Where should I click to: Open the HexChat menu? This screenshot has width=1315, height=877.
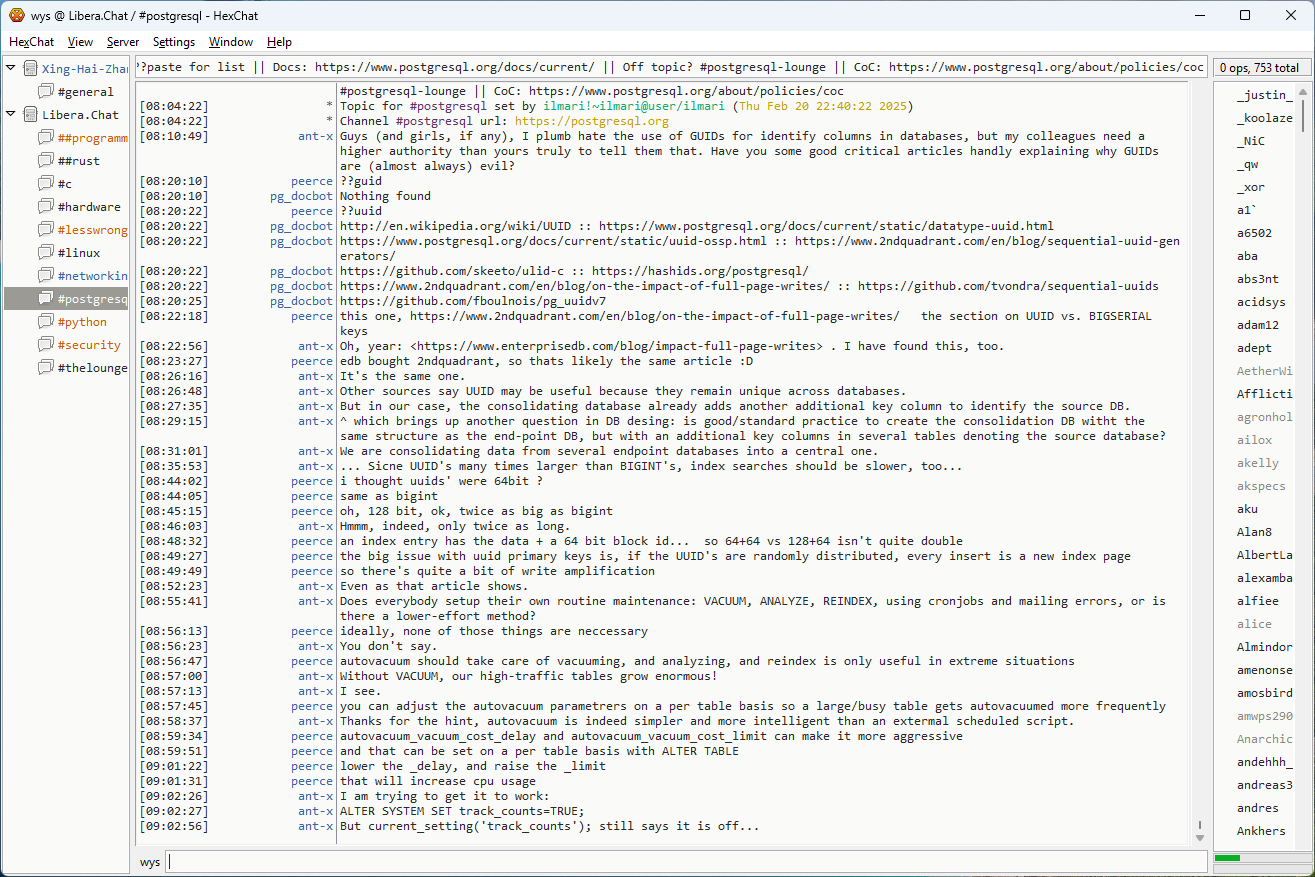click(x=31, y=42)
